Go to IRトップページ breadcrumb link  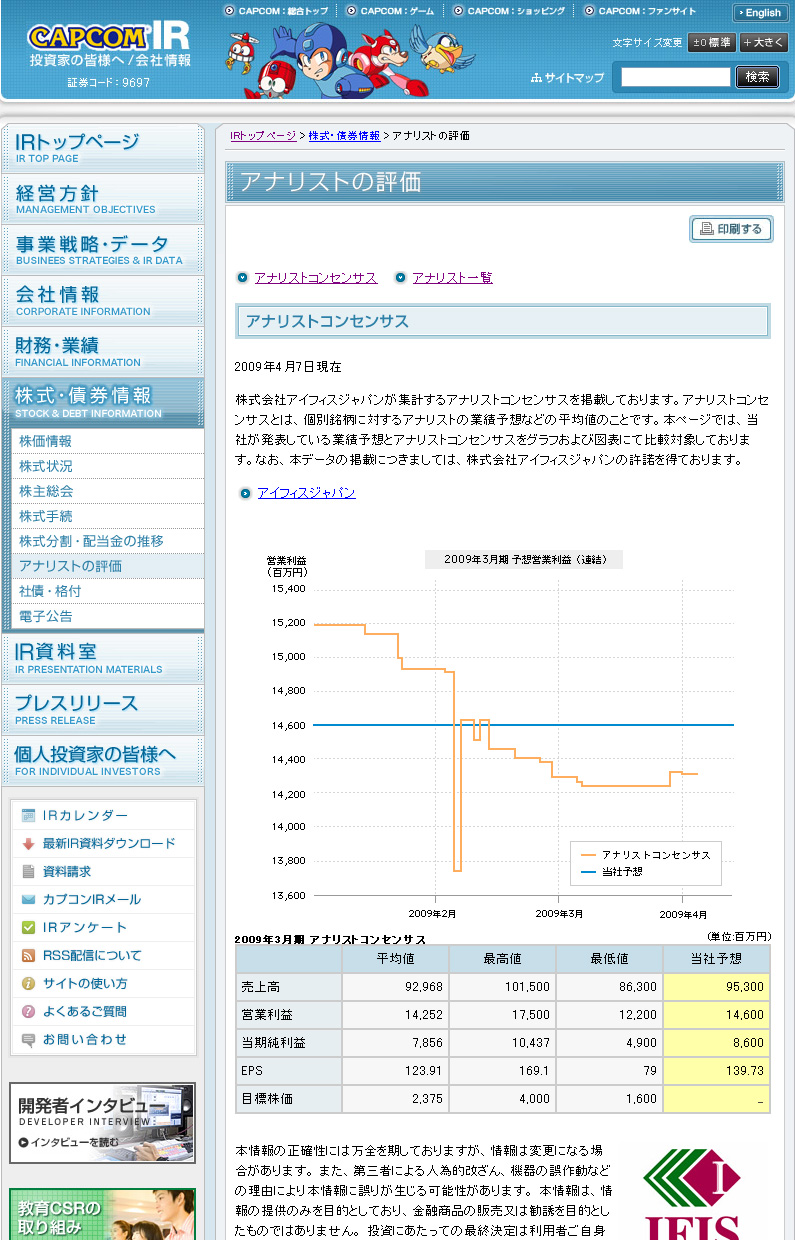(263, 135)
